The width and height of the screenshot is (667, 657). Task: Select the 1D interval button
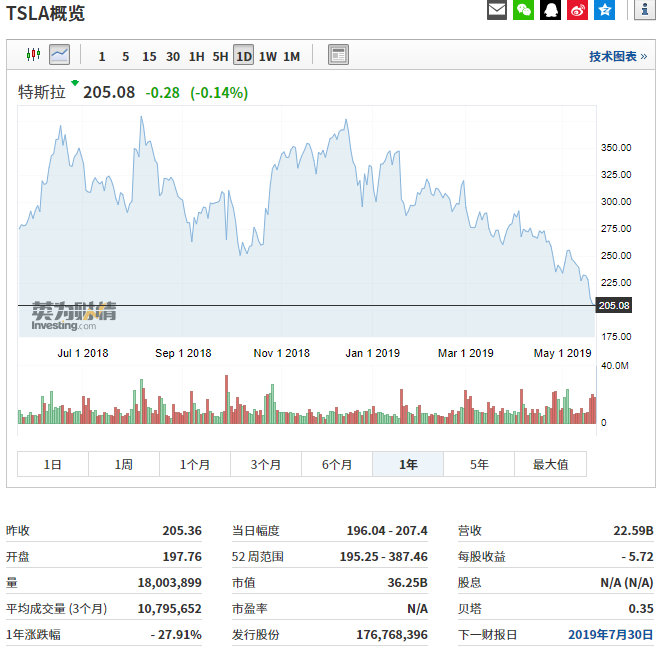tap(244, 55)
